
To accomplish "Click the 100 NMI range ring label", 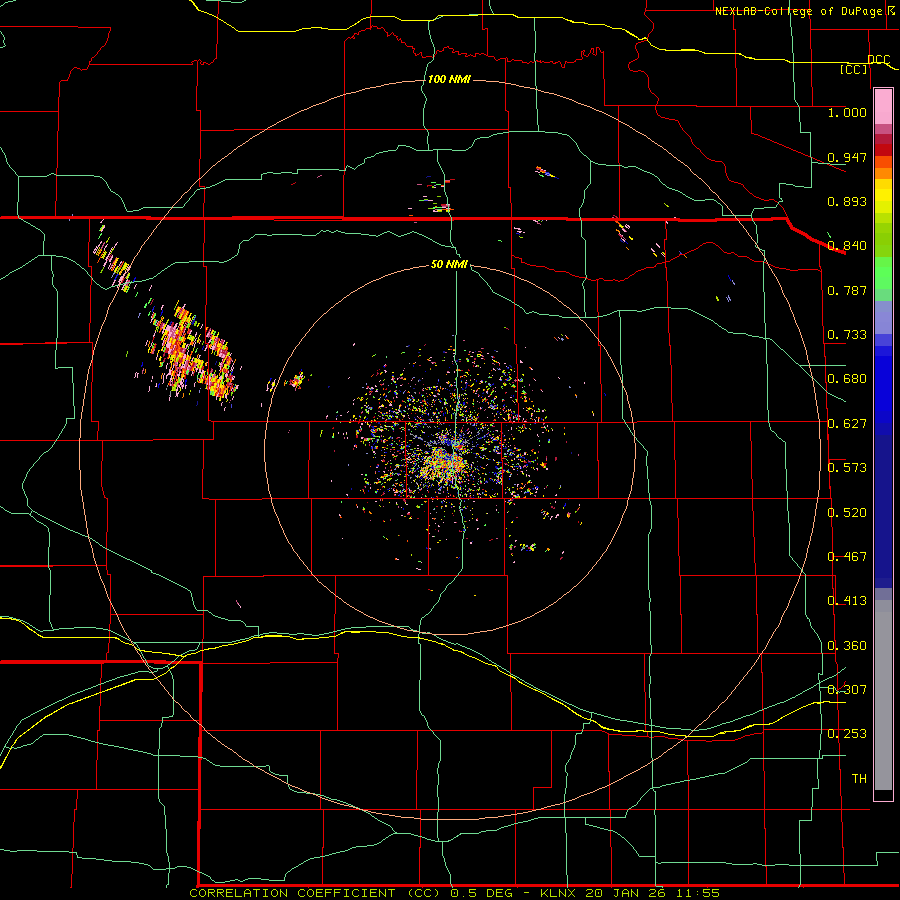I will pos(449,79).
